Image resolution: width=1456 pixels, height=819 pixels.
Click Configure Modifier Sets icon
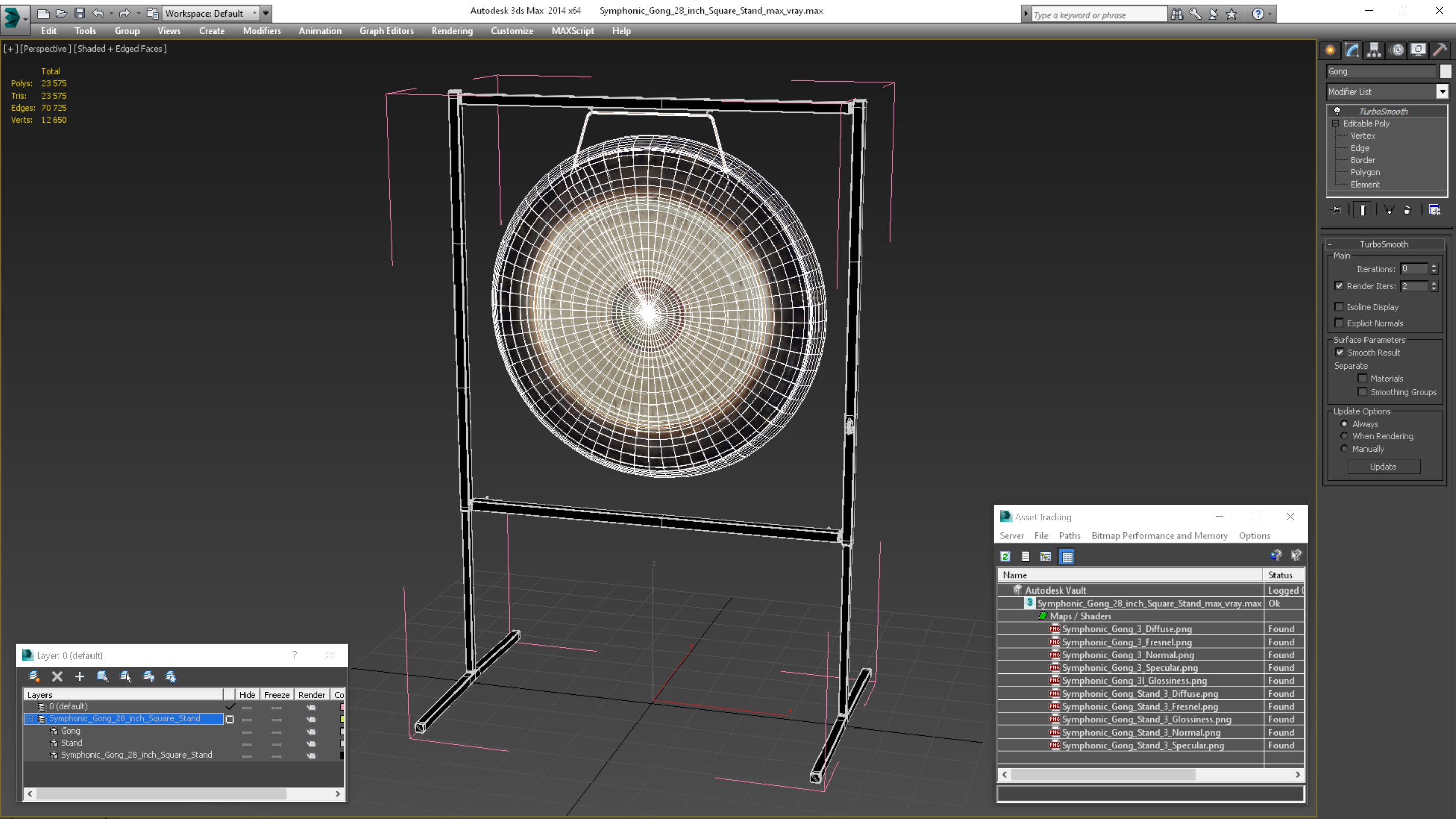tap(1434, 210)
